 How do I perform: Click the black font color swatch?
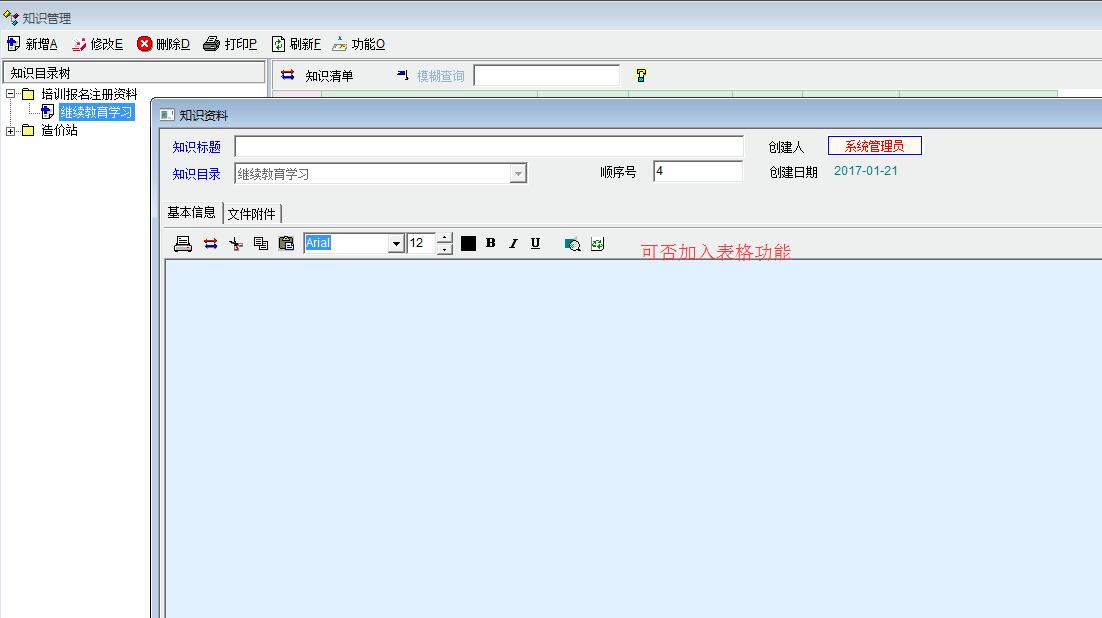click(x=468, y=243)
